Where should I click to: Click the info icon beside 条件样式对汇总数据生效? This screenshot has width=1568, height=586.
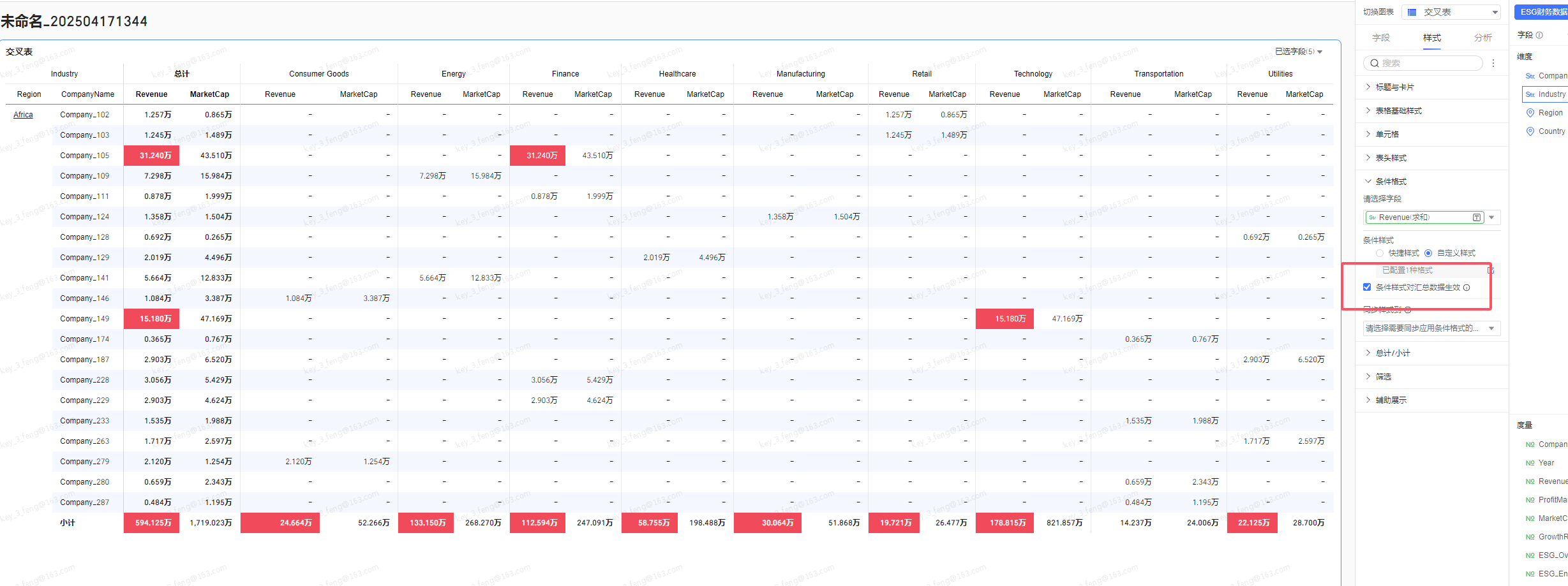click(x=1467, y=288)
